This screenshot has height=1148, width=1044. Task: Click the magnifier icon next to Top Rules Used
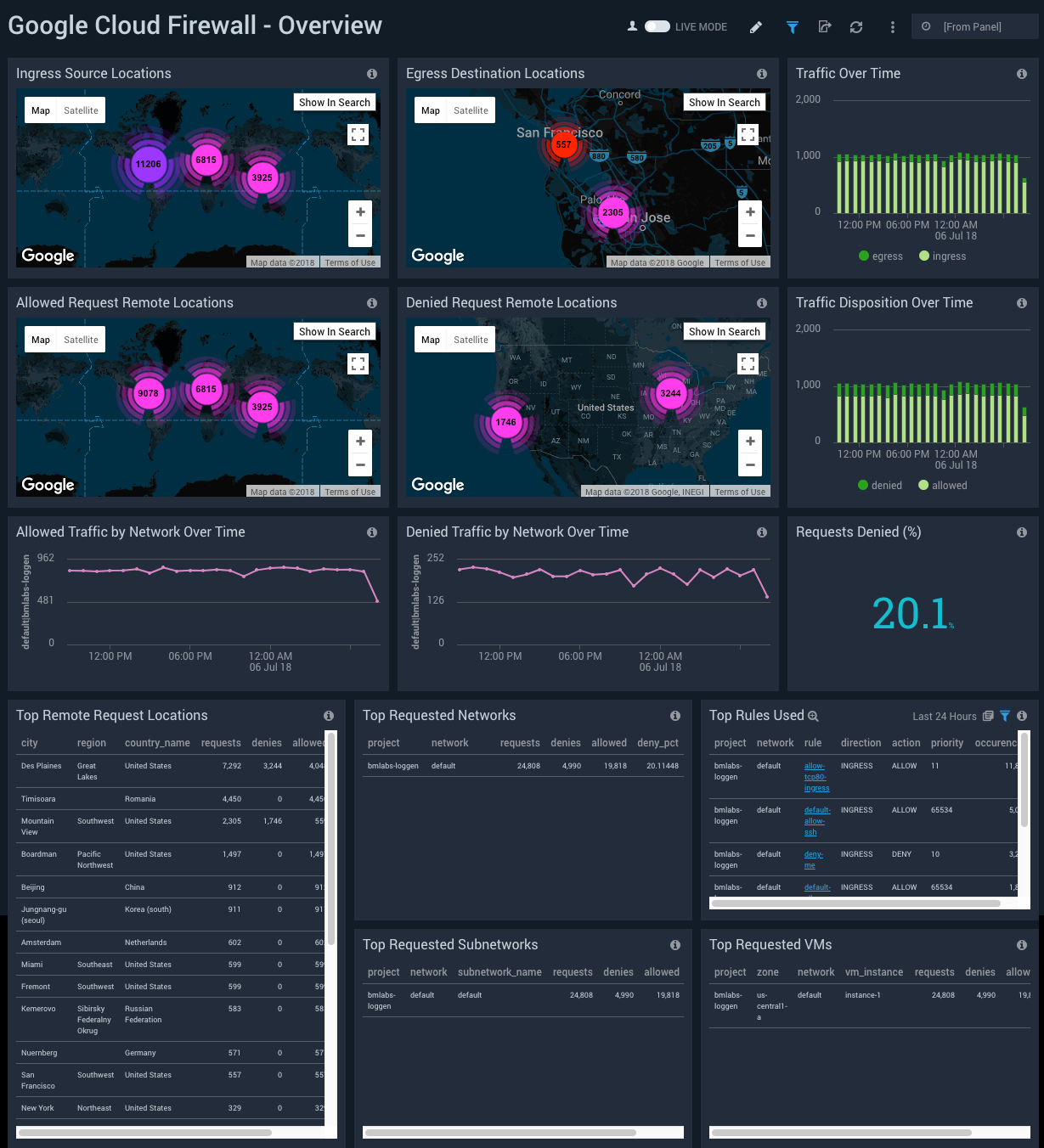[814, 716]
